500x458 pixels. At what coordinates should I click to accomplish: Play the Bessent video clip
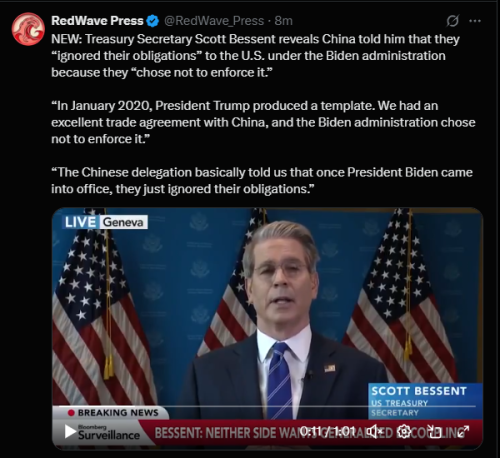click(x=70, y=432)
